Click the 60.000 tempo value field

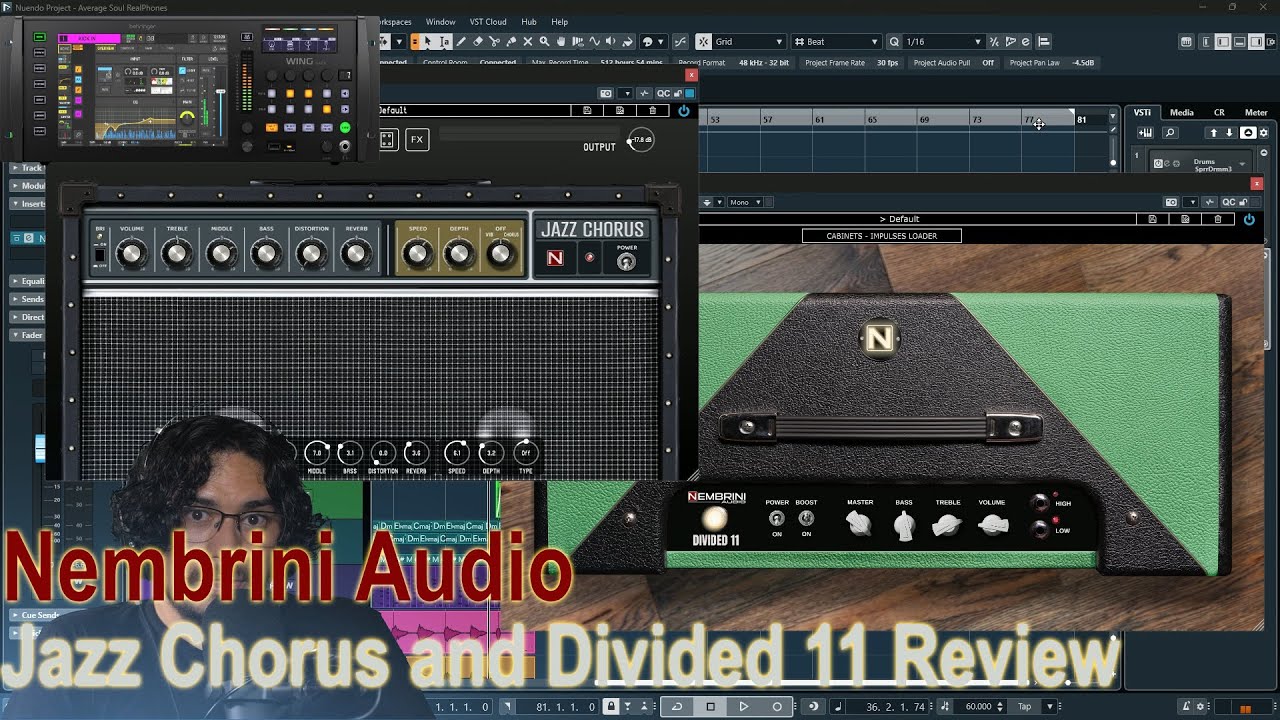(979, 706)
